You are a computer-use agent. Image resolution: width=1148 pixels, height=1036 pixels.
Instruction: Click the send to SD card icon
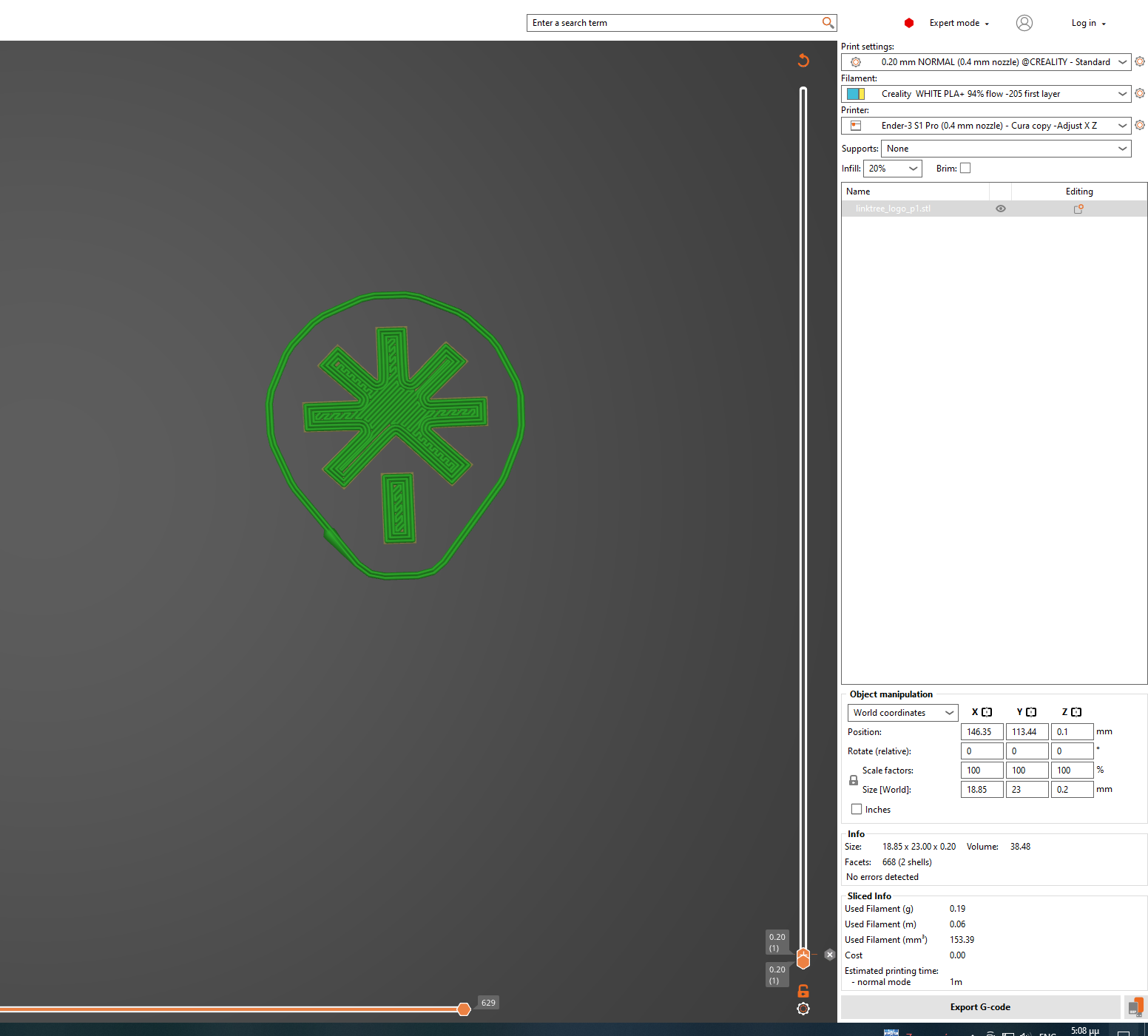pos(1135,1007)
